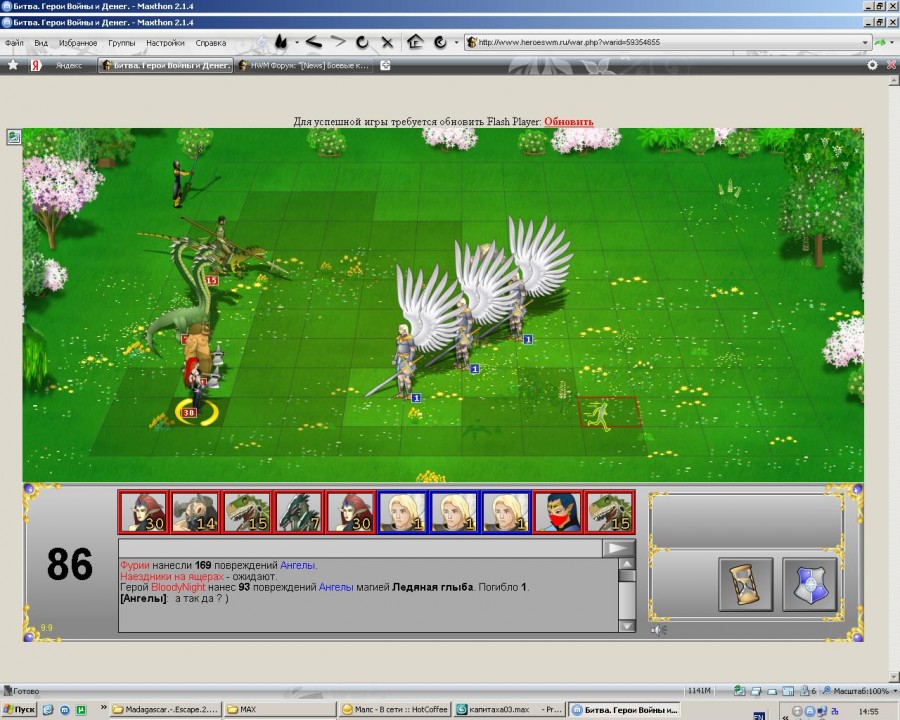Open капитаха03.max taskbar item

tap(509, 710)
